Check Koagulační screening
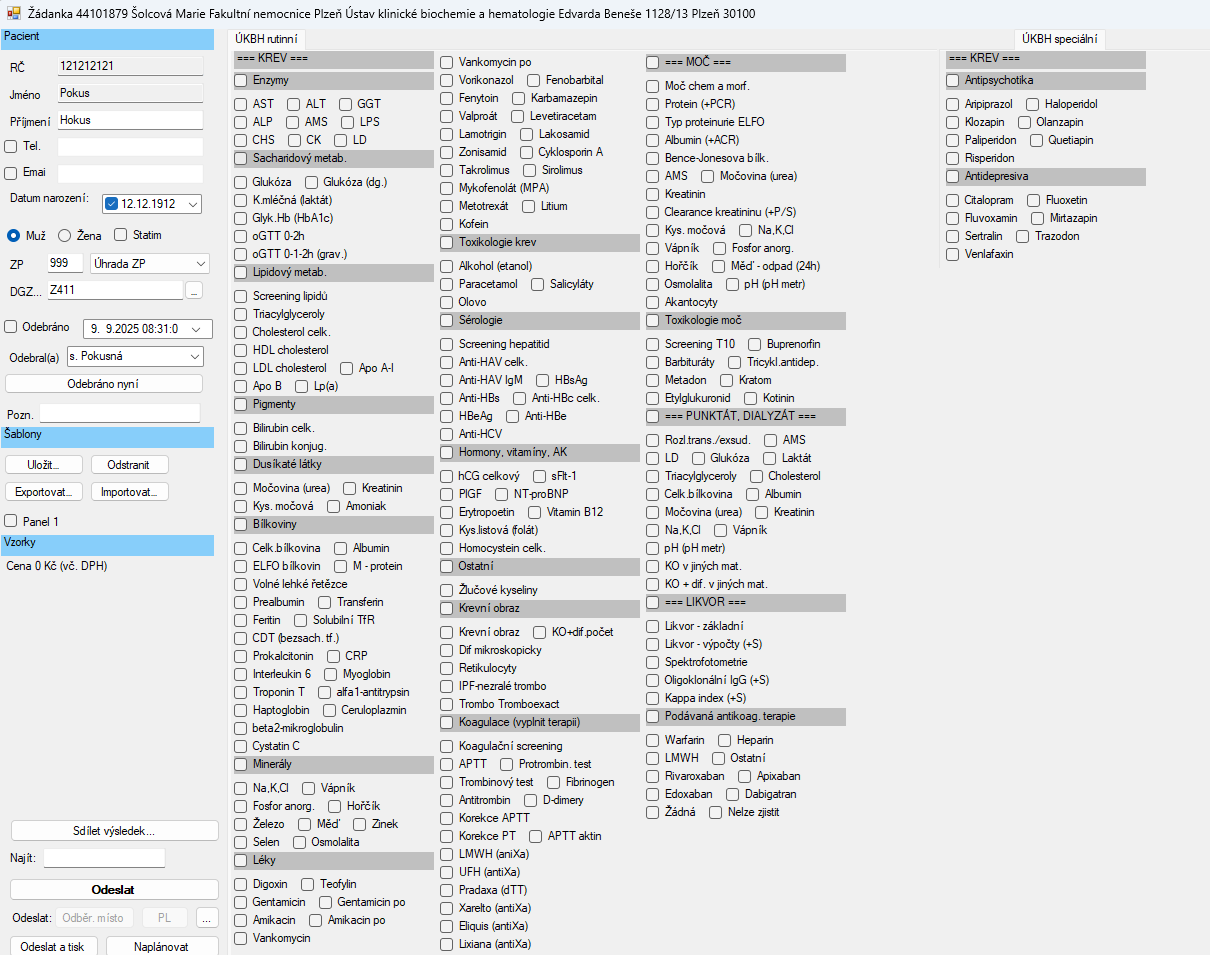This screenshot has height=955, width=1210. (447, 746)
